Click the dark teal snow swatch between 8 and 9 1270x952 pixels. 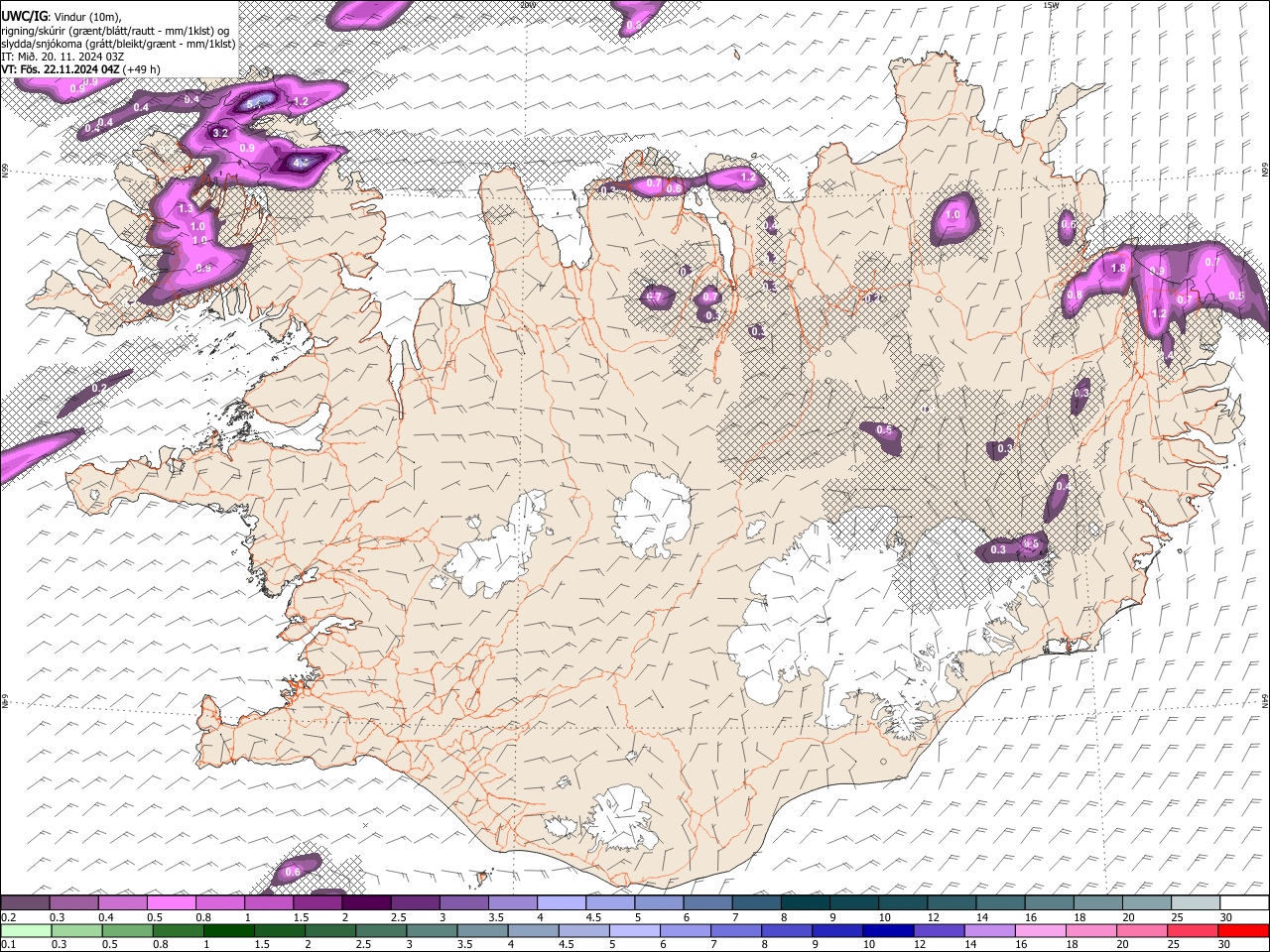pos(805,903)
